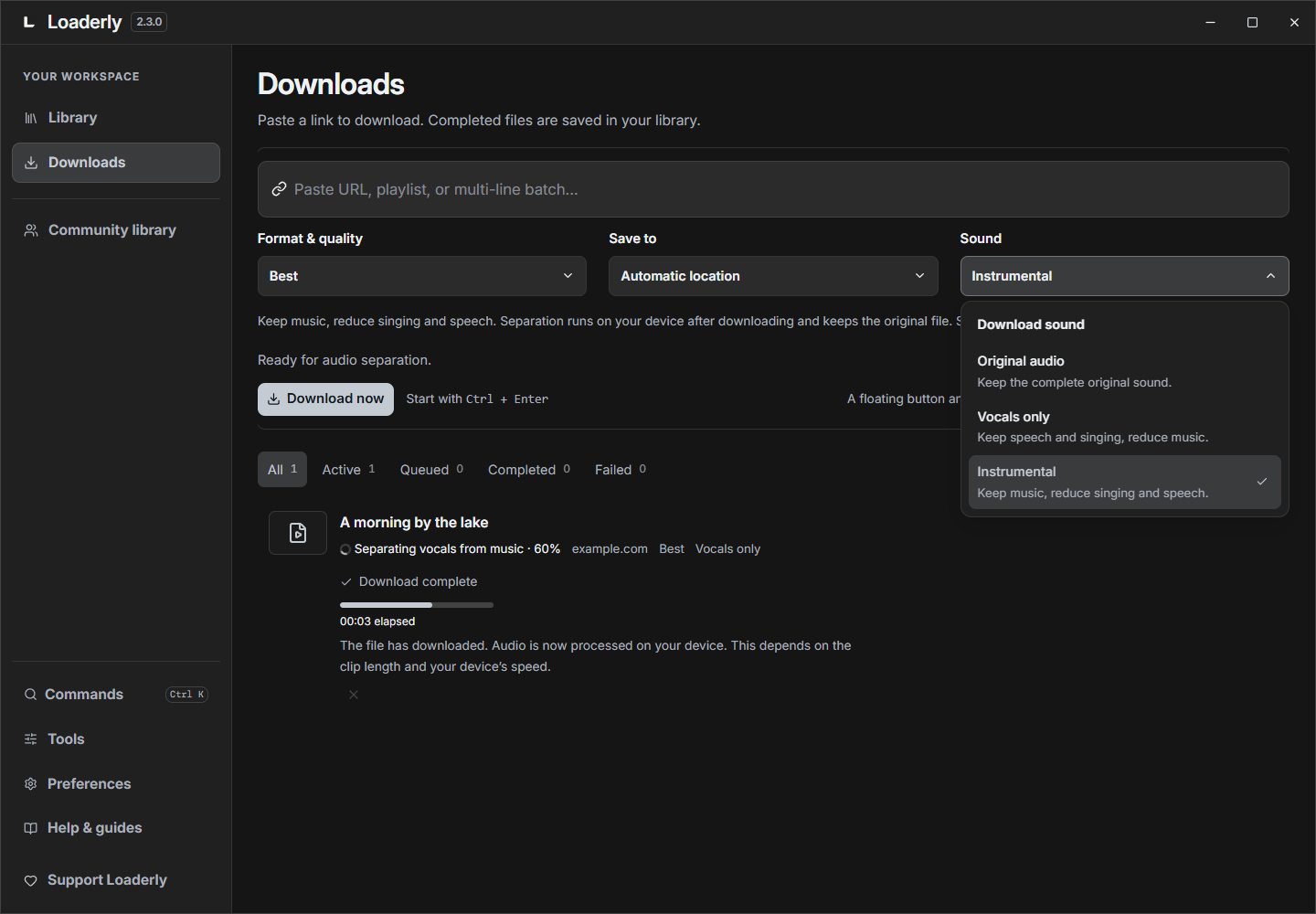Click the 00:03 elapsed text
Viewport: 1316px width, 914px height.
point(377,622)
